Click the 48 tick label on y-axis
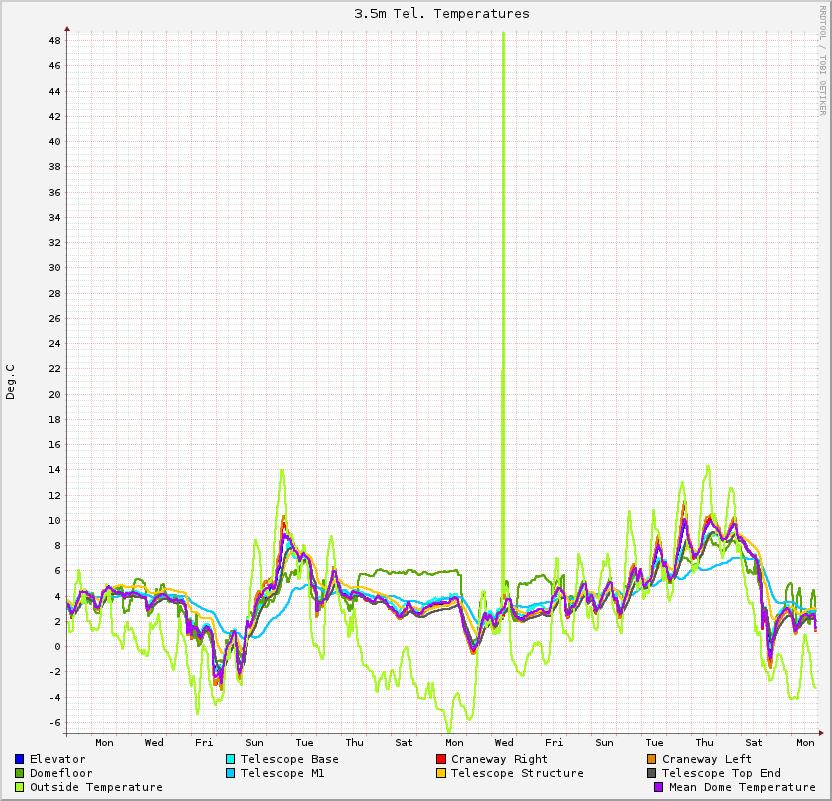 tap(54, 41)
